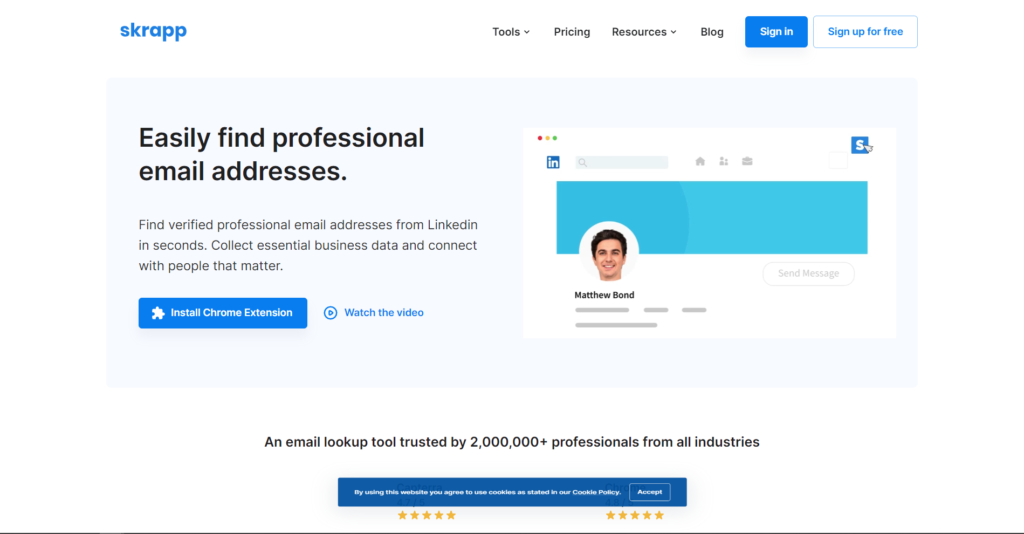1024x534 pixels.
Task: Click the puzzle piece icon on Install button
Action: point(158,313)
